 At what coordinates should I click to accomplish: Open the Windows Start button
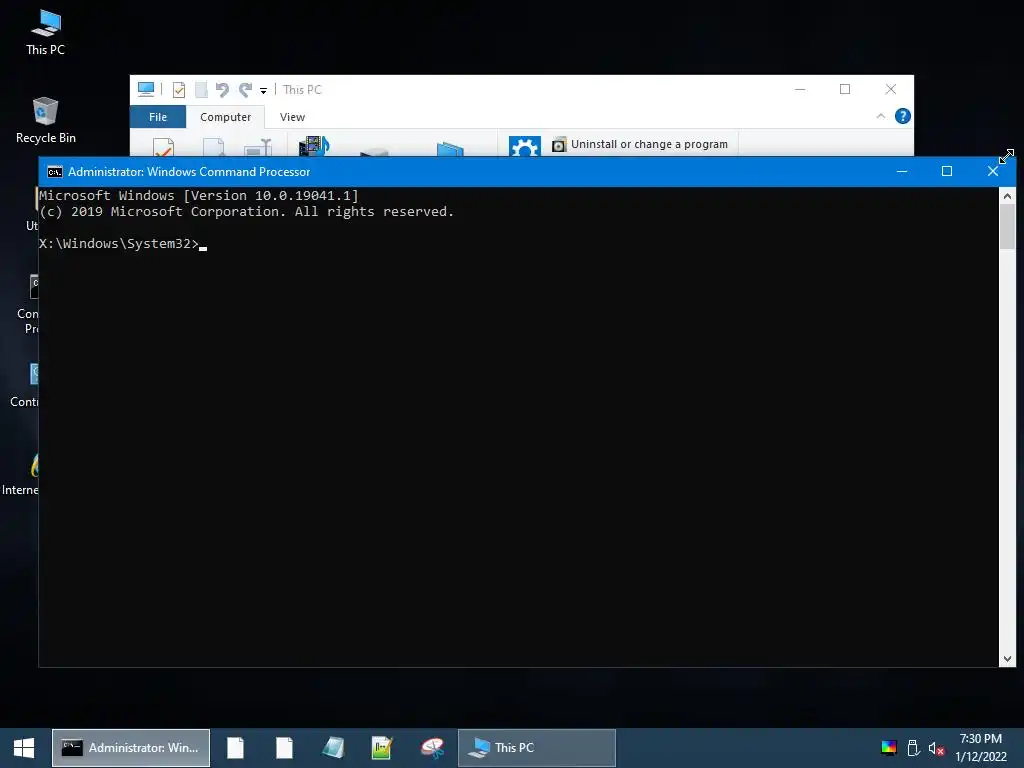click(24, 748)
